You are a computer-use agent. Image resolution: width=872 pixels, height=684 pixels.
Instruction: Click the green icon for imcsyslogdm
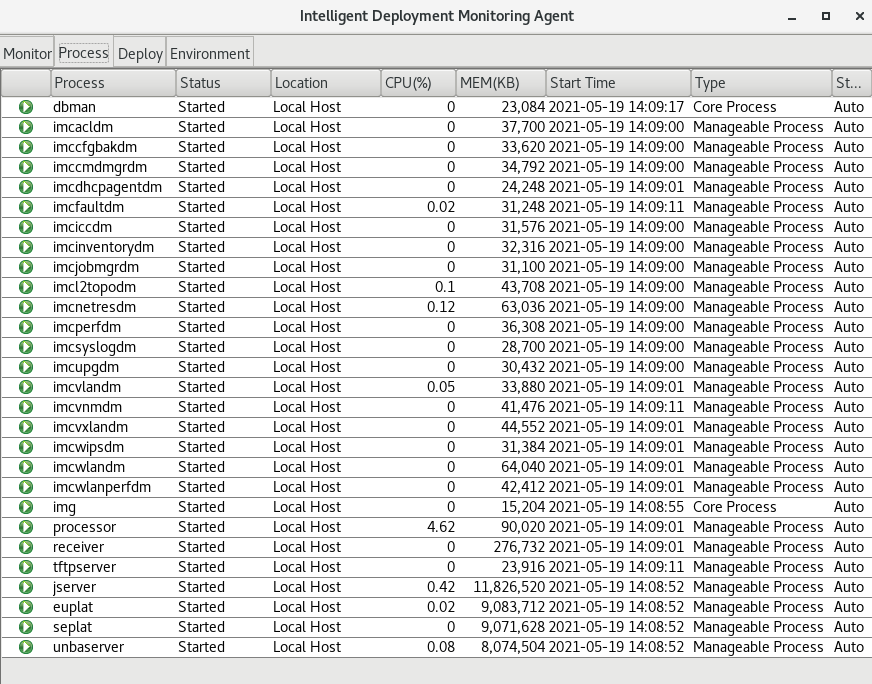click(26, 347)
